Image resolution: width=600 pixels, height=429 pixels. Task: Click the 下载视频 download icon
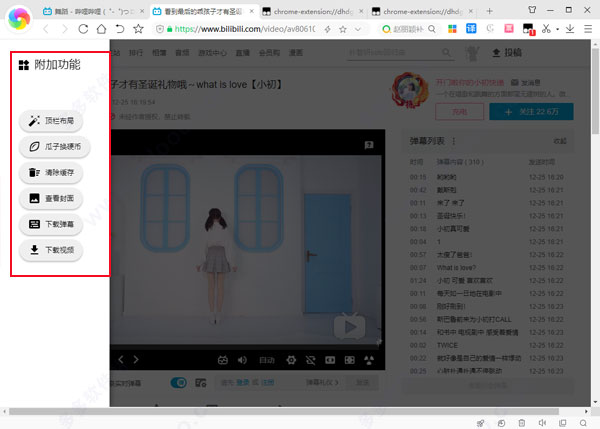click(37, 250)
